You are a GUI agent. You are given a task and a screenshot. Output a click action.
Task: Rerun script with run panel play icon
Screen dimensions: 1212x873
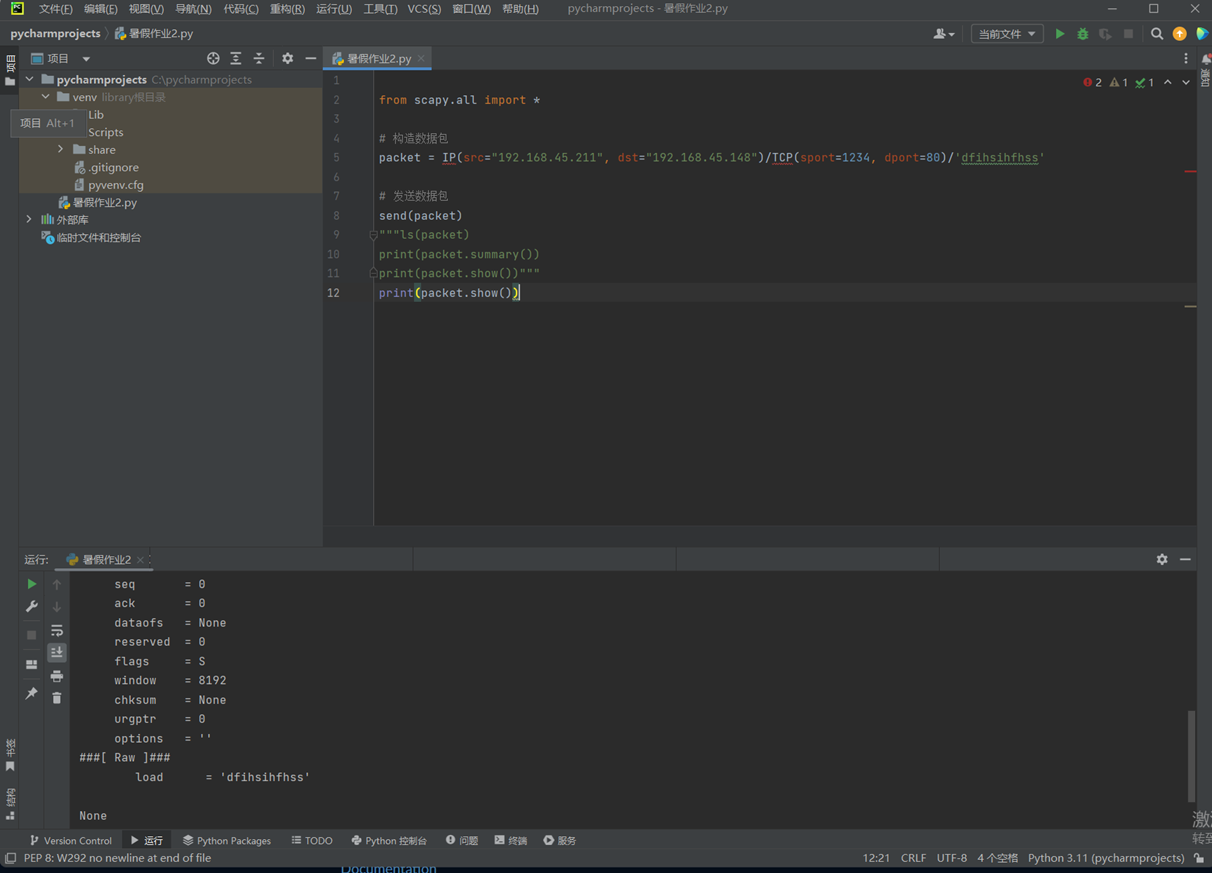[x=32, y=584]
